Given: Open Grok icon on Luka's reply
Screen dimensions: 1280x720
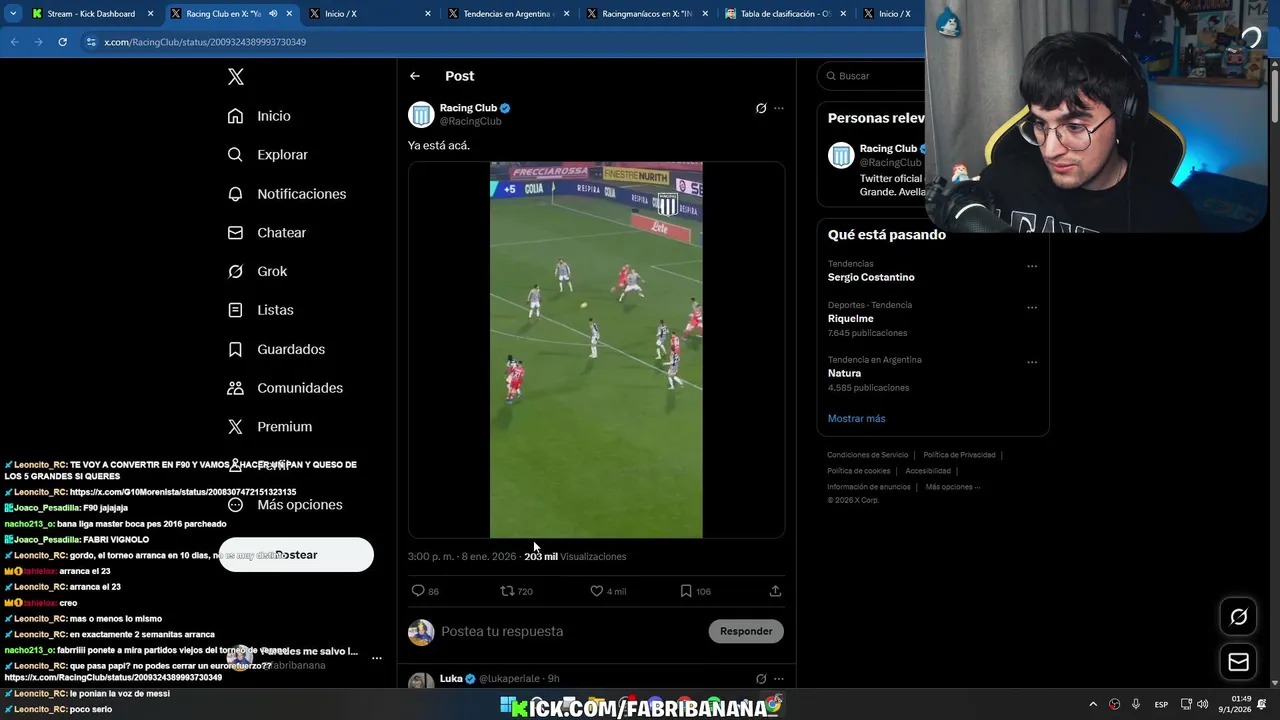Looking at the screenshot, I should (x=761, y=679).
